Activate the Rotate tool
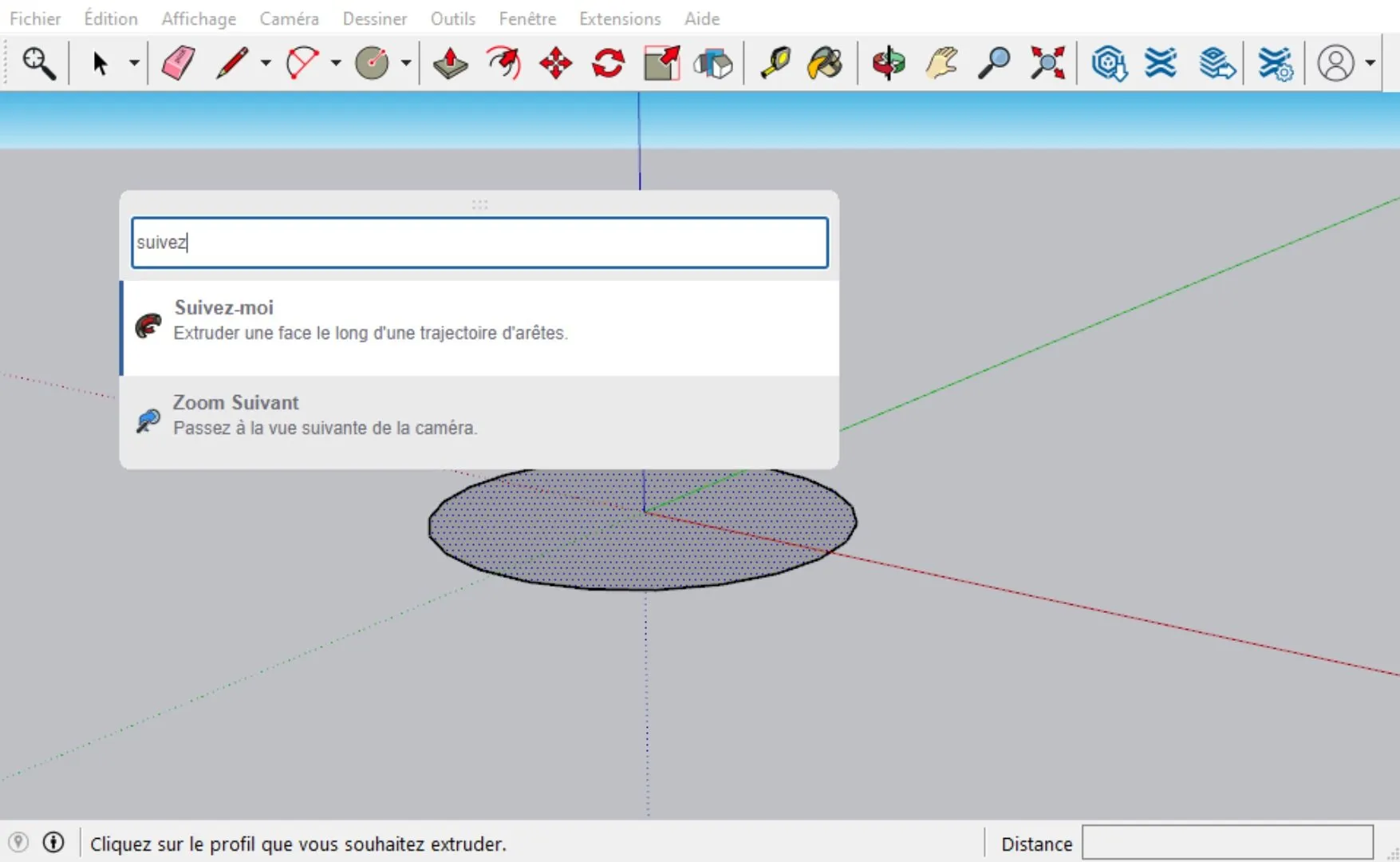 point(608,63)
